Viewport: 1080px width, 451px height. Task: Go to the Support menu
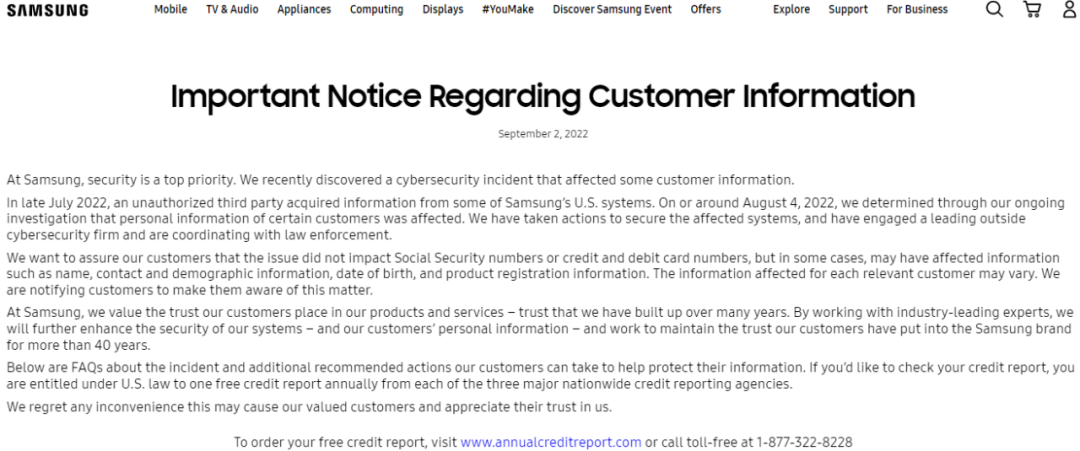[848, 9]
